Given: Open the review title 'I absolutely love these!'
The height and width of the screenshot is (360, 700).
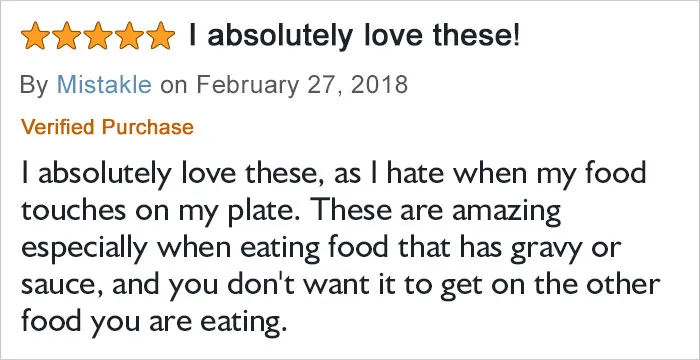Looking at the screenshot, I should tap(355, 36).
